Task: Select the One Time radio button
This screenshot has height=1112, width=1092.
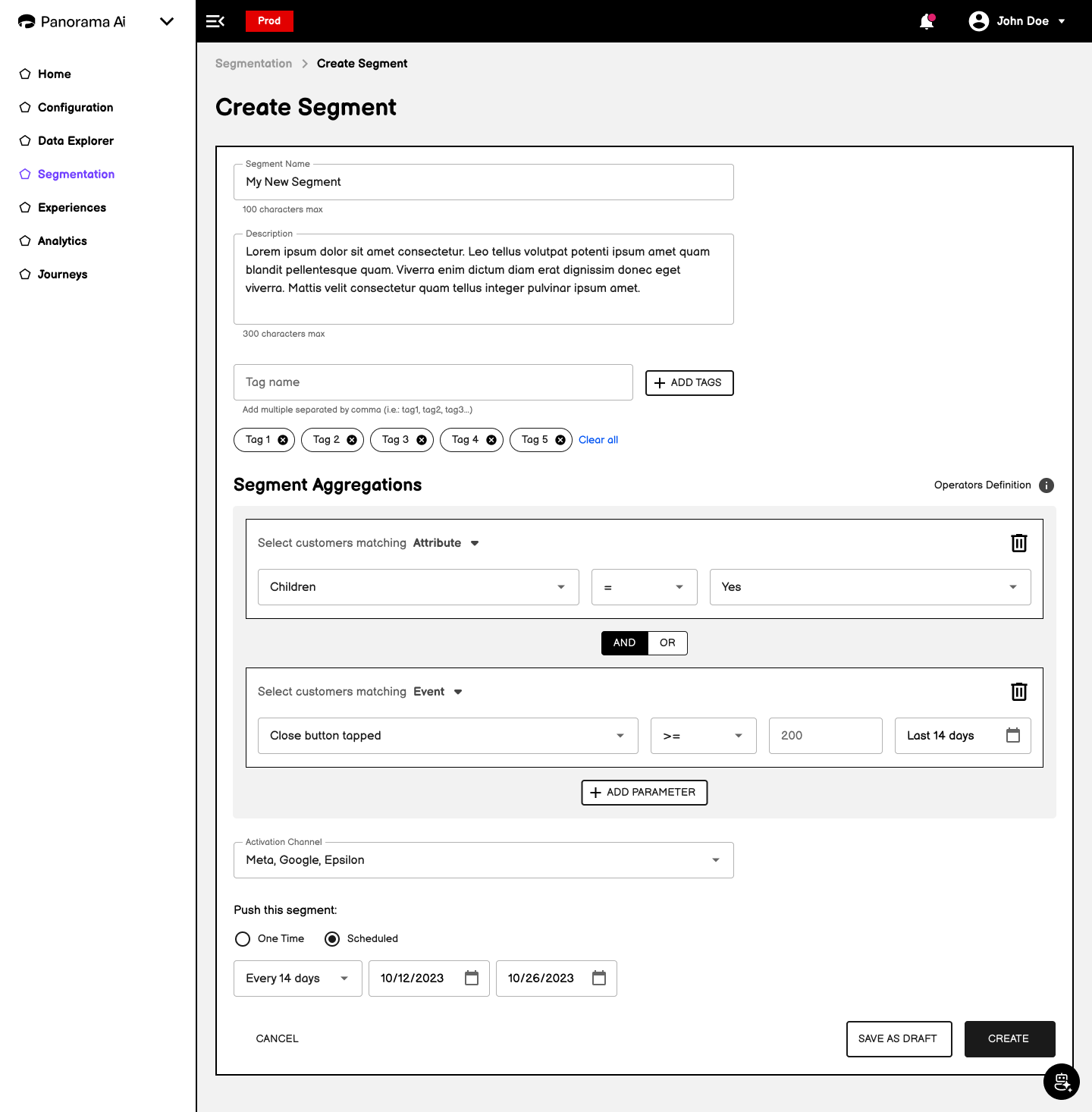Action: [243, 939]
